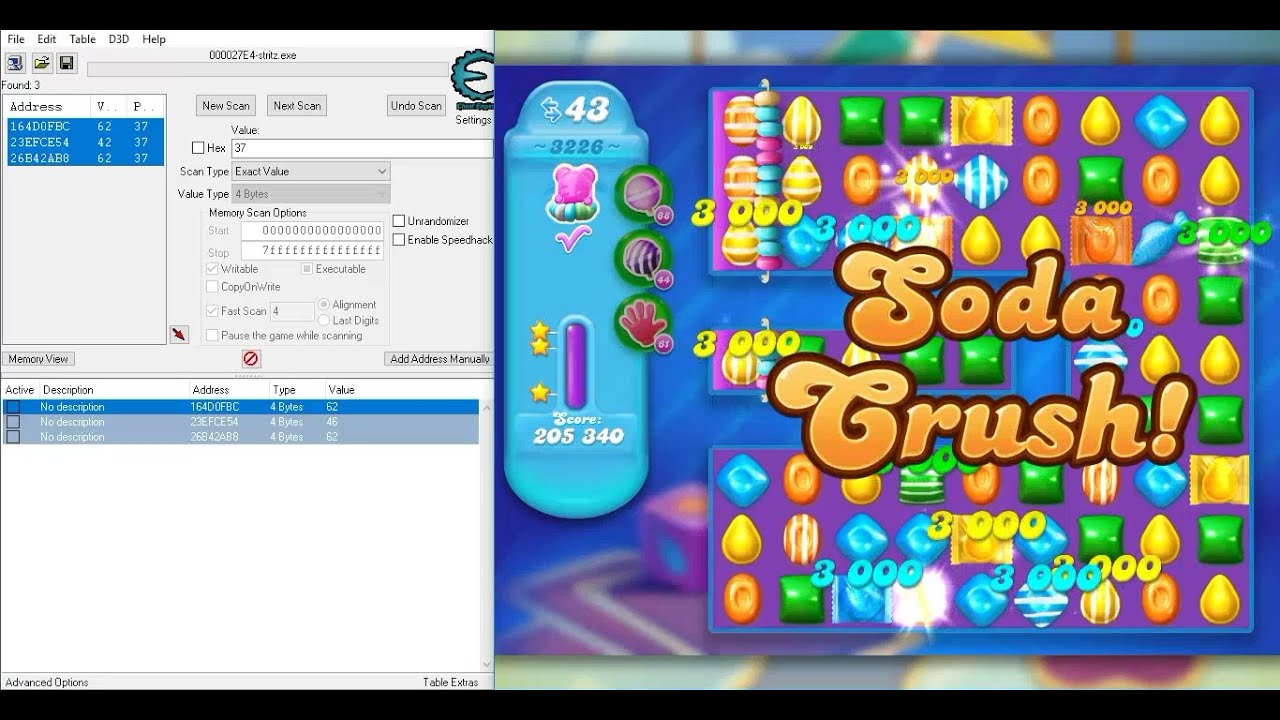Screen dimensions: 1280x720
Task: Click the purple star score meter
Action: point(575,364)
